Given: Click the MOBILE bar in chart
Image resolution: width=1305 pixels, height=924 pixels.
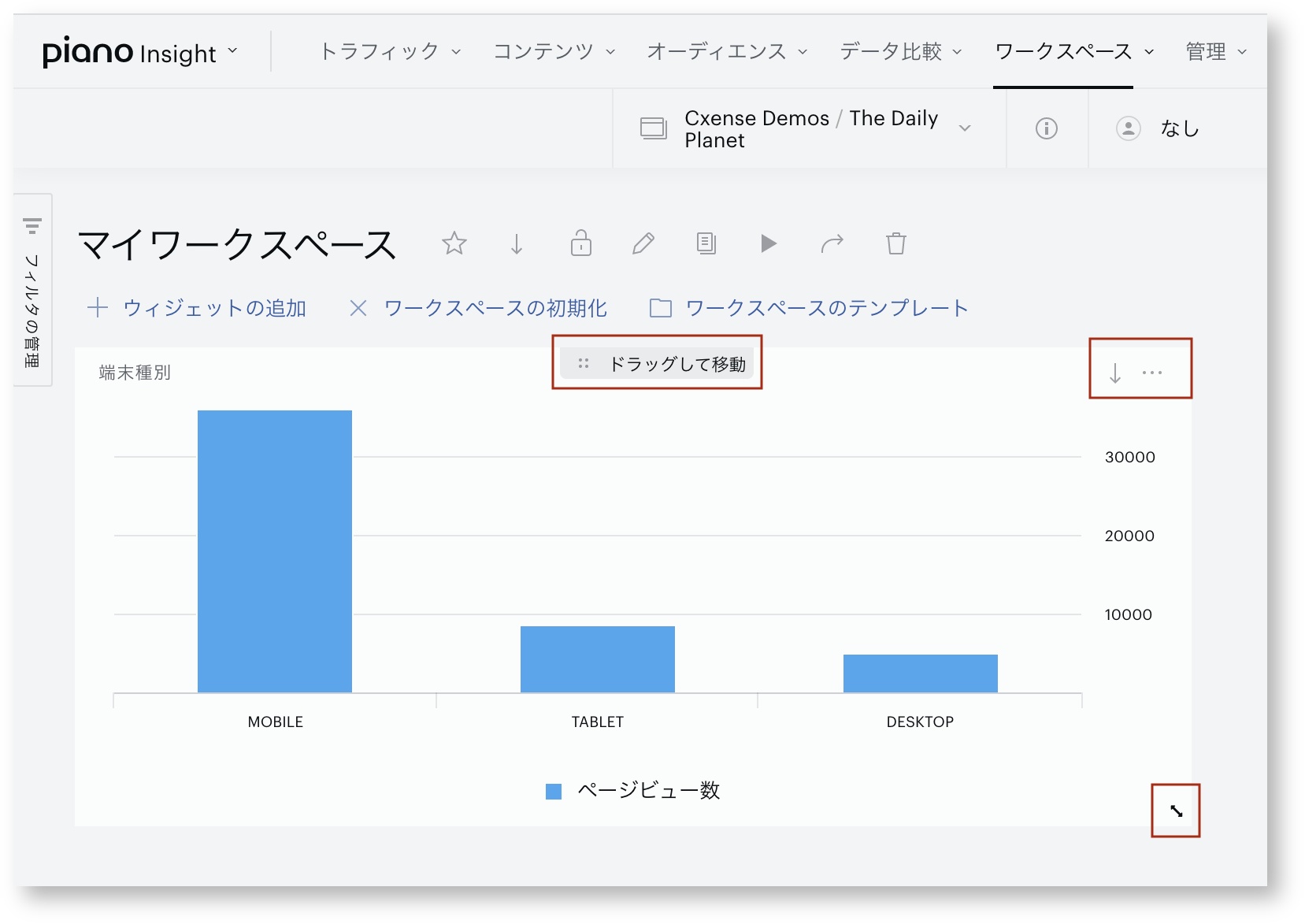Looking at the screenshot, I should coord(275,551).
